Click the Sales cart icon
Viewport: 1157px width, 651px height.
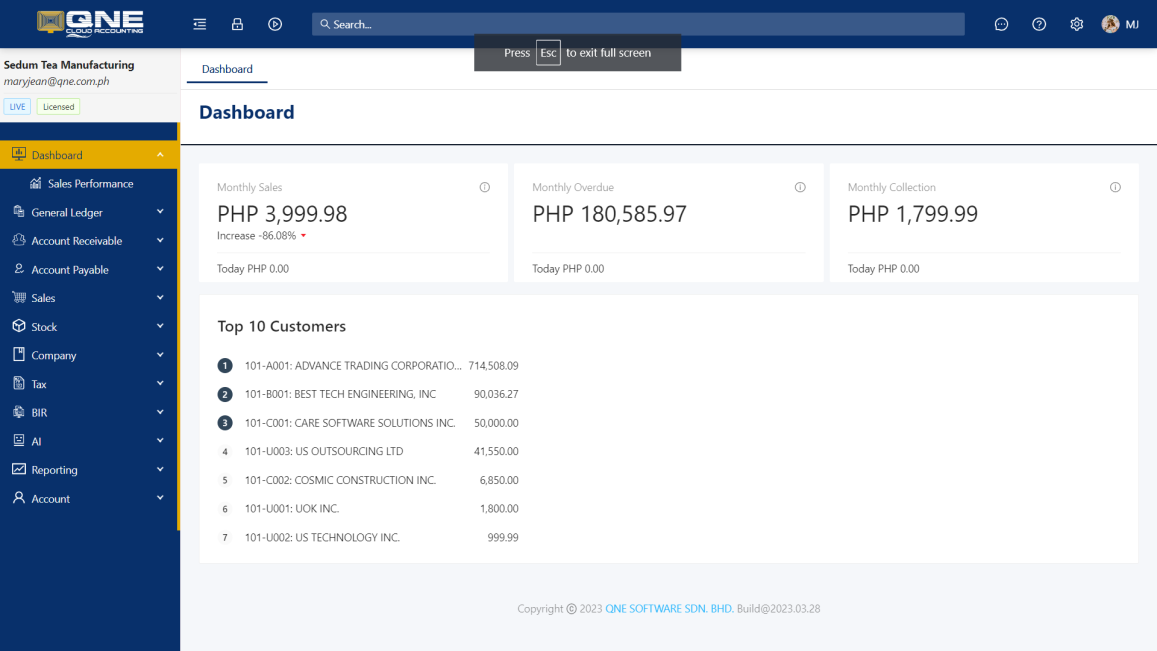pyautogui.click(x=18, y=297)
